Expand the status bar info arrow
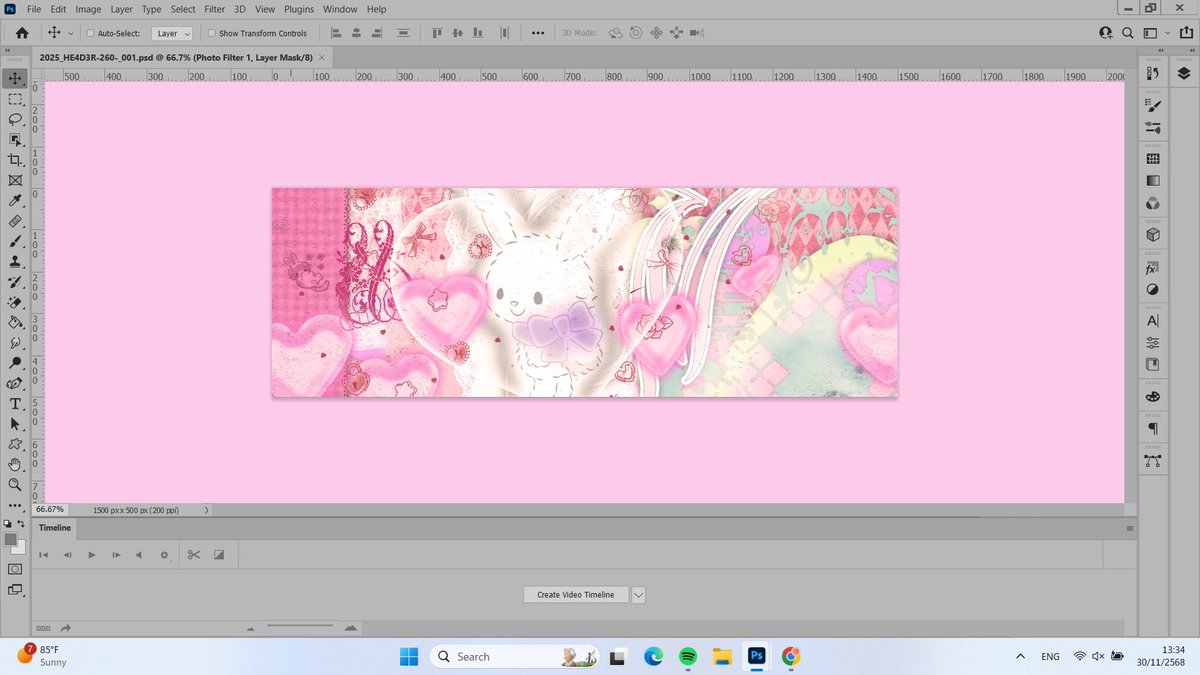 click(206, 509)
